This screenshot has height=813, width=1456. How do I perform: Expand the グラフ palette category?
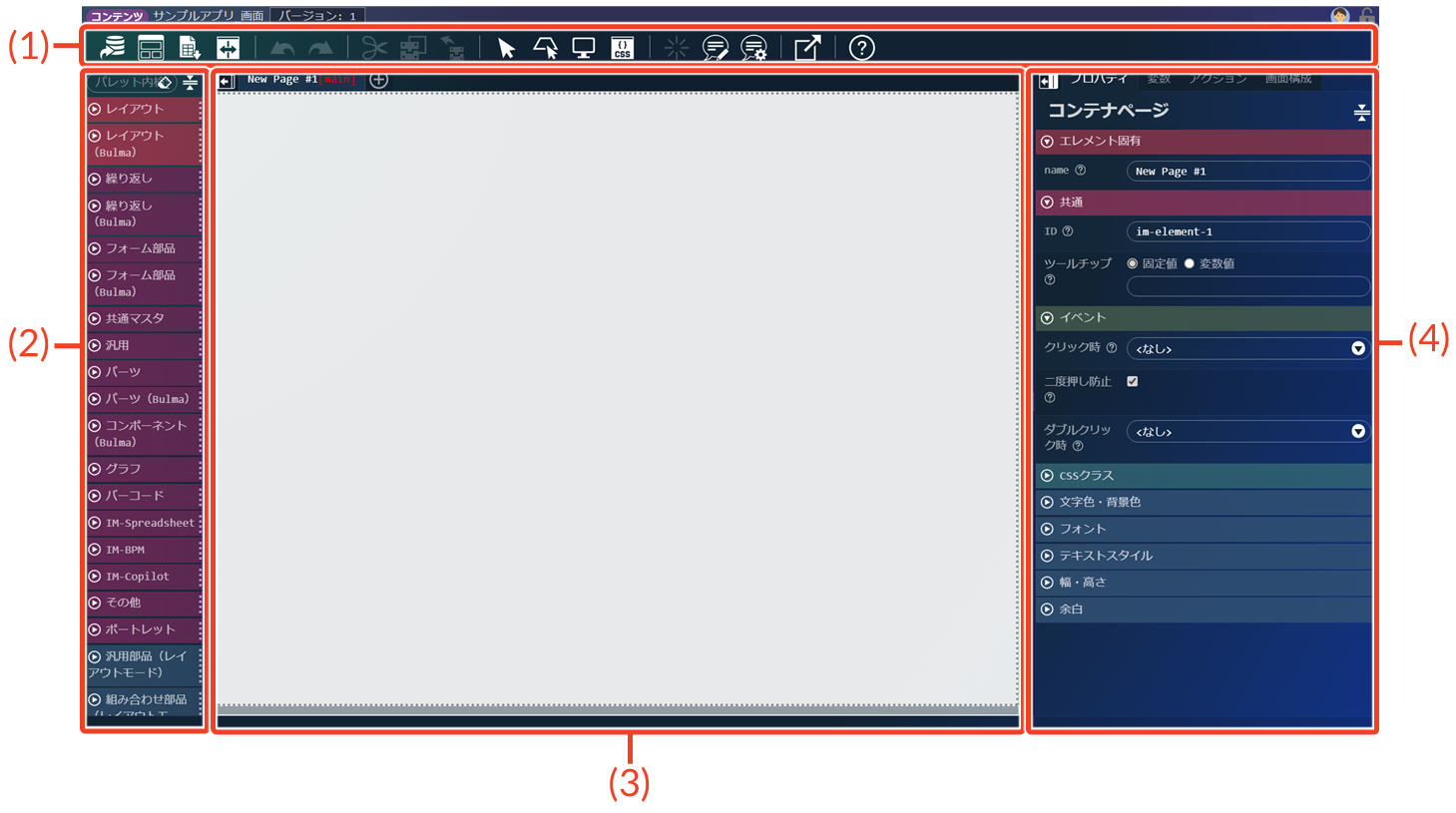coord(123,469)
